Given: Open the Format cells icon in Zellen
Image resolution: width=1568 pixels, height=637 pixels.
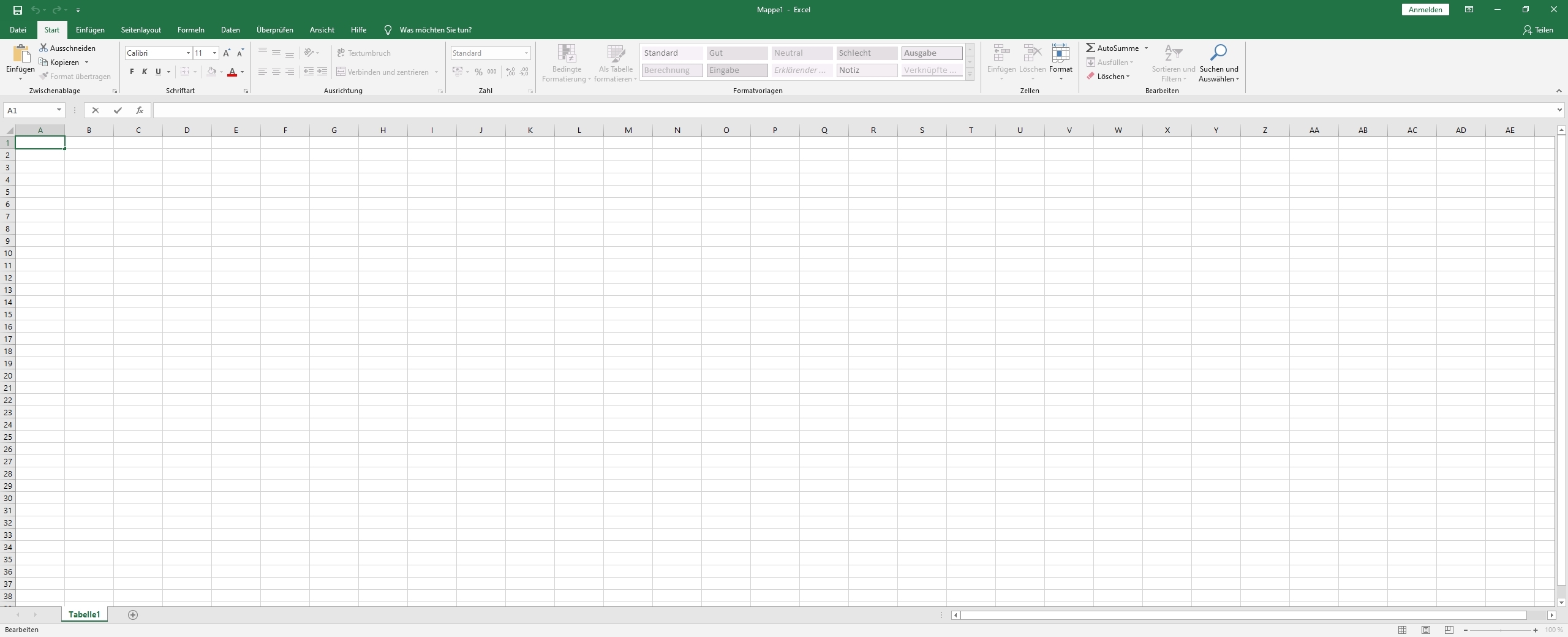Looking at the screenshot, I should click(x=1060, y=54).
